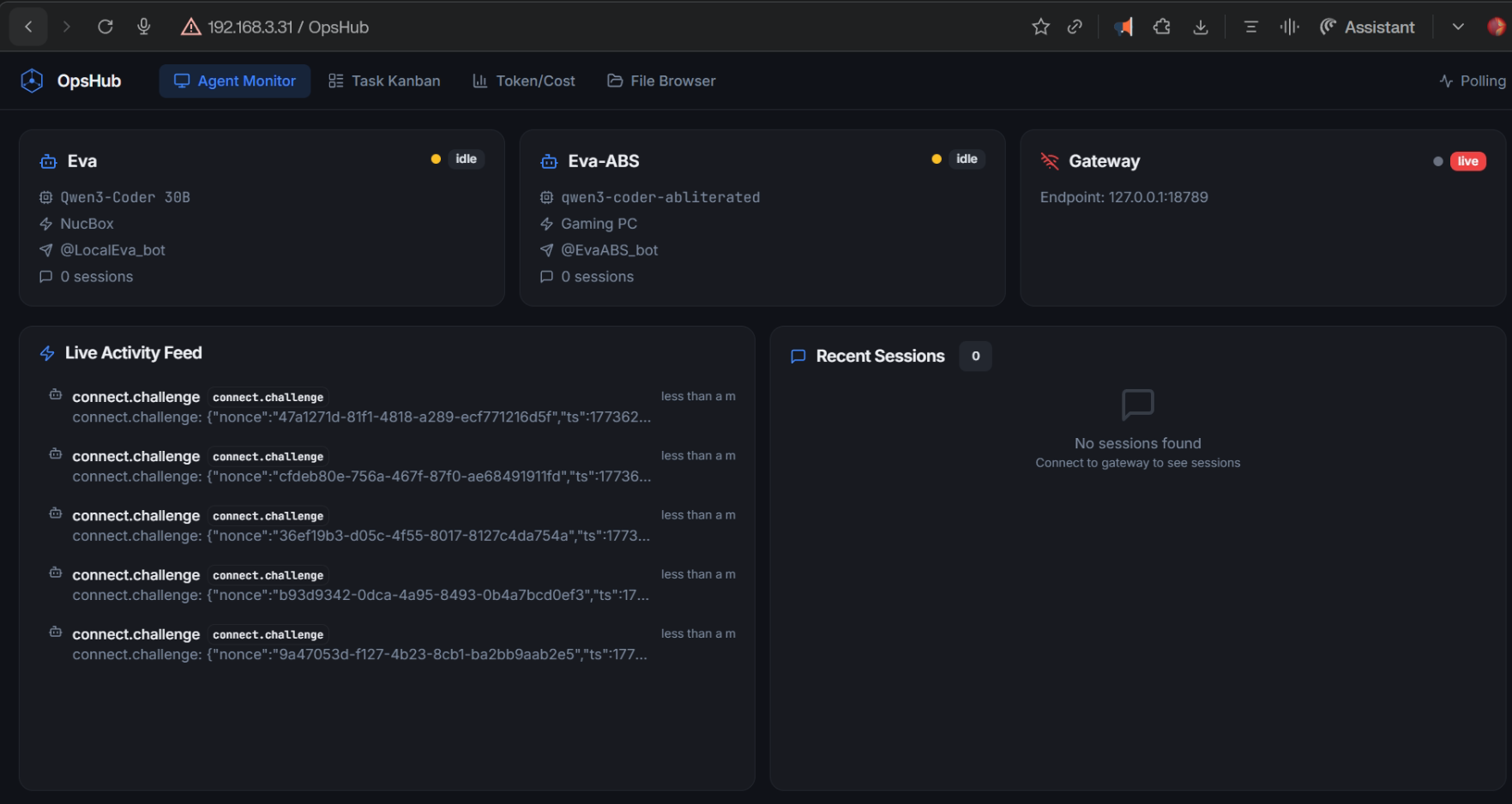Screen dimensions: 1512x804
Task: Expand the first connect.challenge feed entry
Action: (360, 407)
